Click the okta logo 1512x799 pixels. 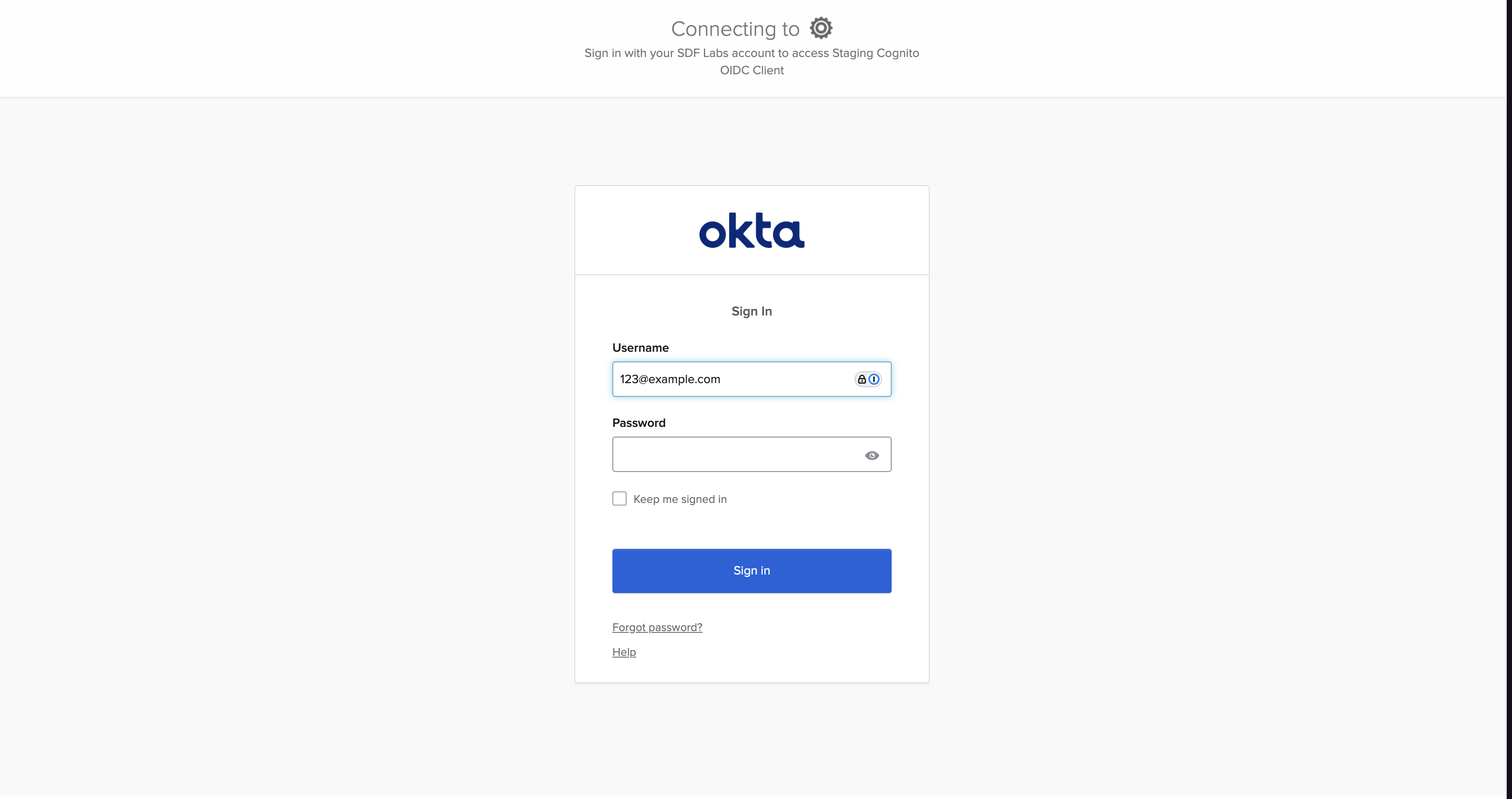coord(751,230)
